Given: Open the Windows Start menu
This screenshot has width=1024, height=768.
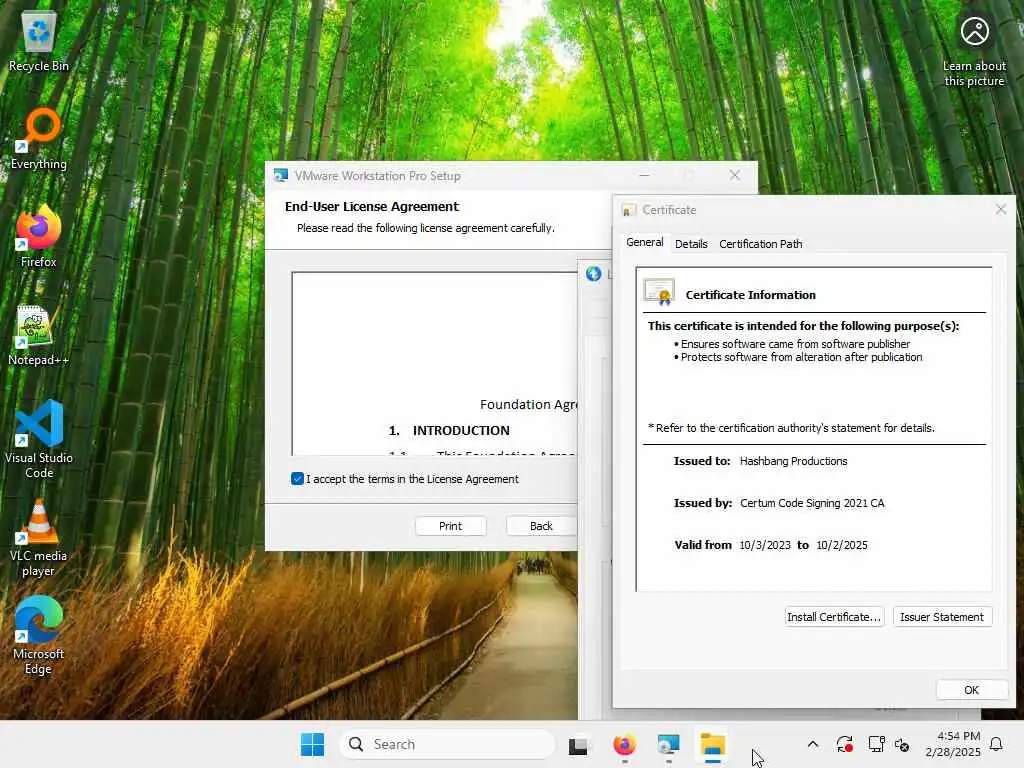Looking at the screenshot, I should point(312,744).
